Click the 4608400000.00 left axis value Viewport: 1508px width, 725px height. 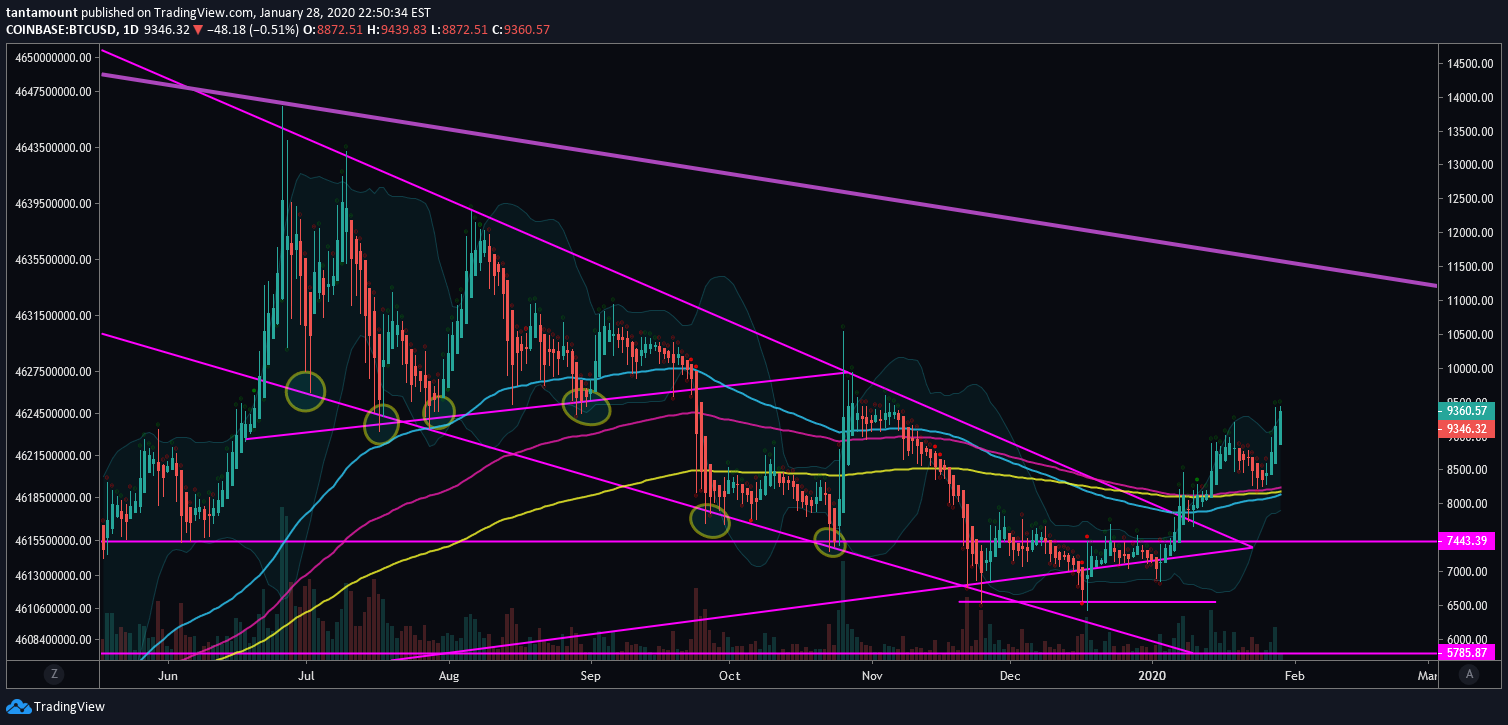(54, 639)
